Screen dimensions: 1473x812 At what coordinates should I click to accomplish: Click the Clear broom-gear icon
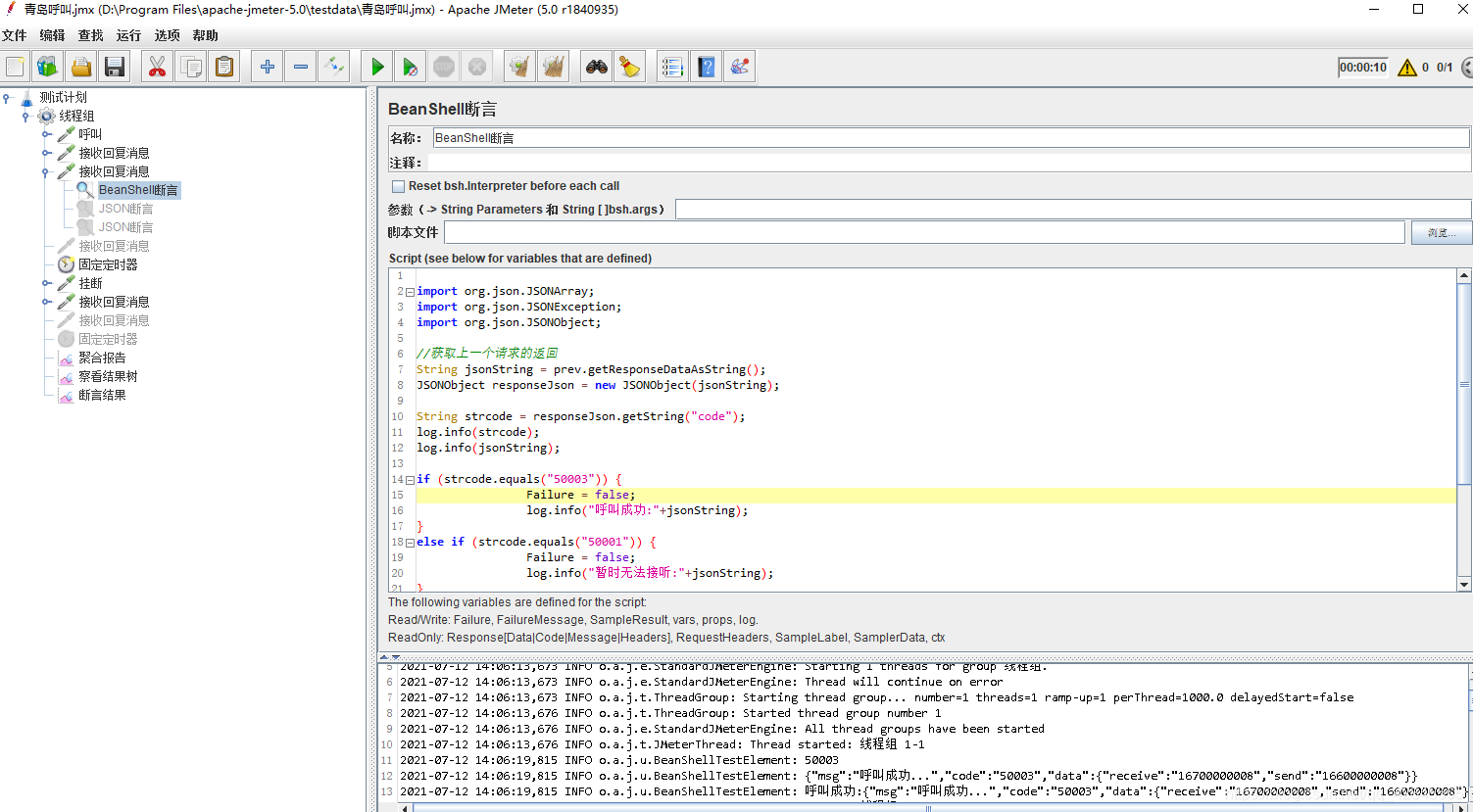(519, 67)
